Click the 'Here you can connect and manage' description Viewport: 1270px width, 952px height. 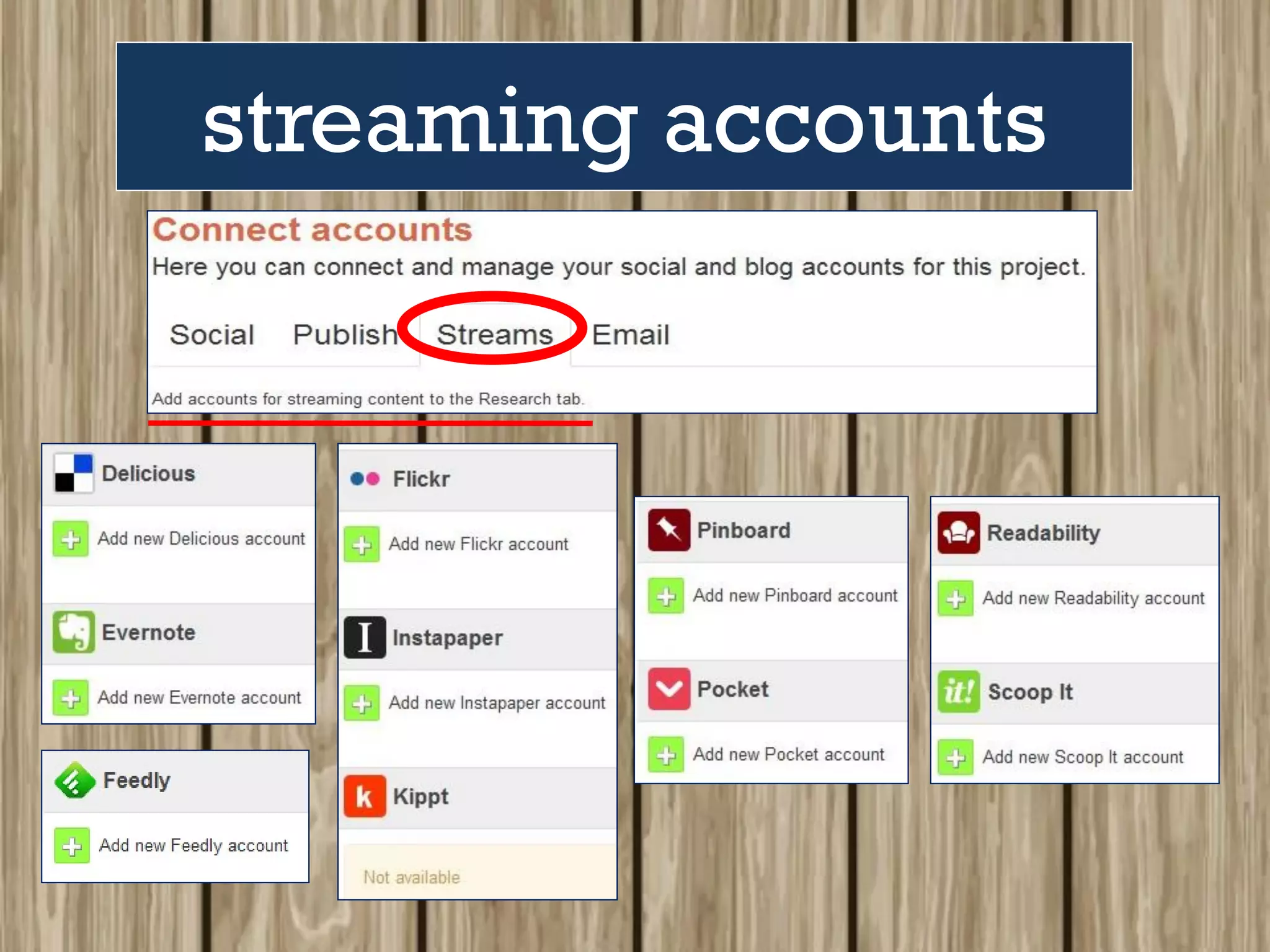coord(619,267)
